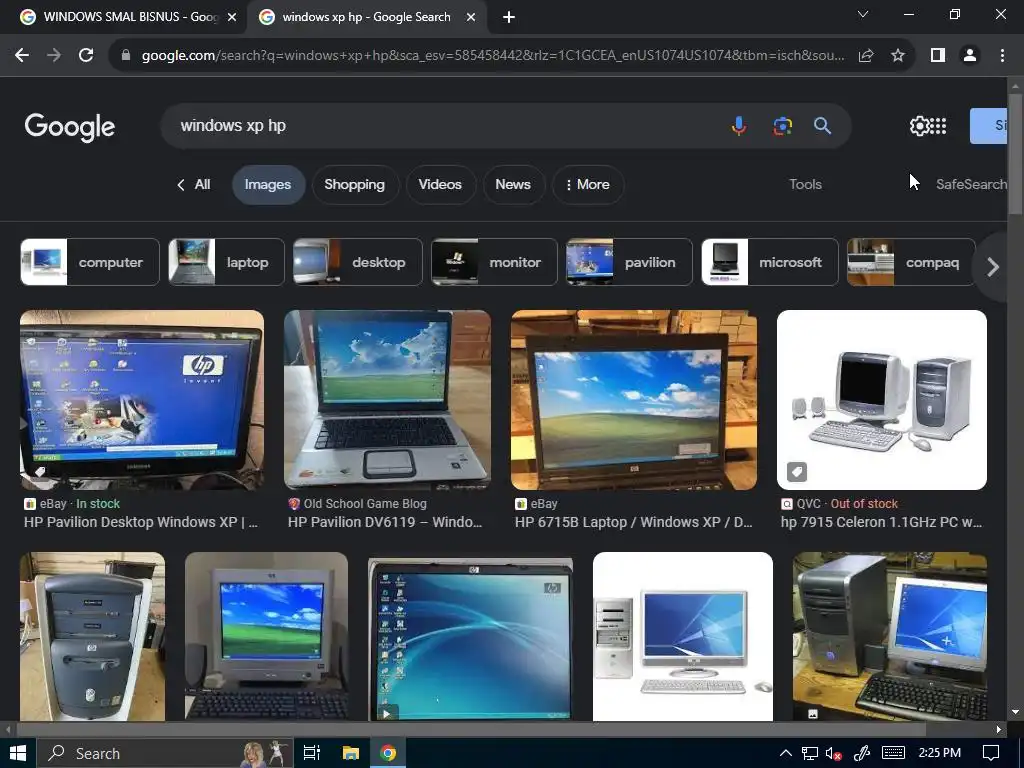Click the taskbar Search box
This screenshot has height=768, width=1024.
[165, 753]
